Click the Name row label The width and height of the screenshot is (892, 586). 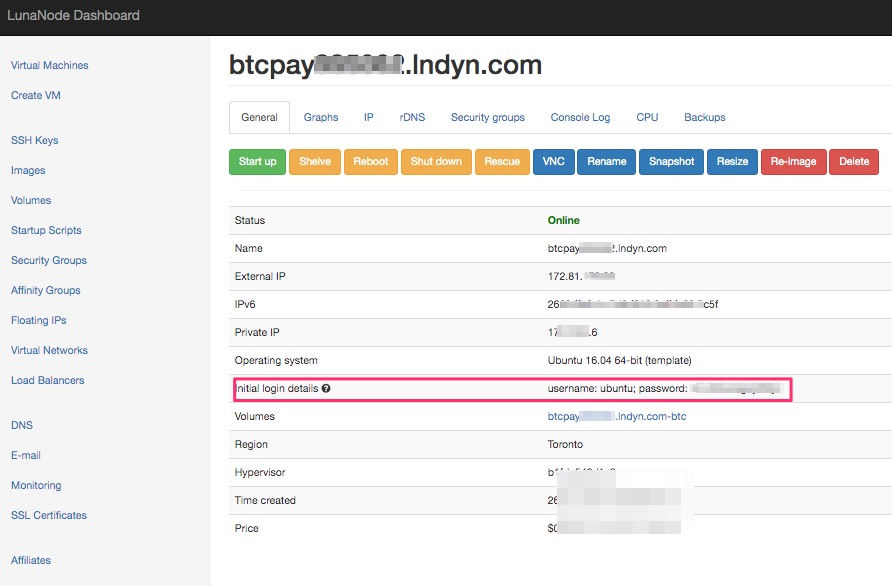(249, 249)
